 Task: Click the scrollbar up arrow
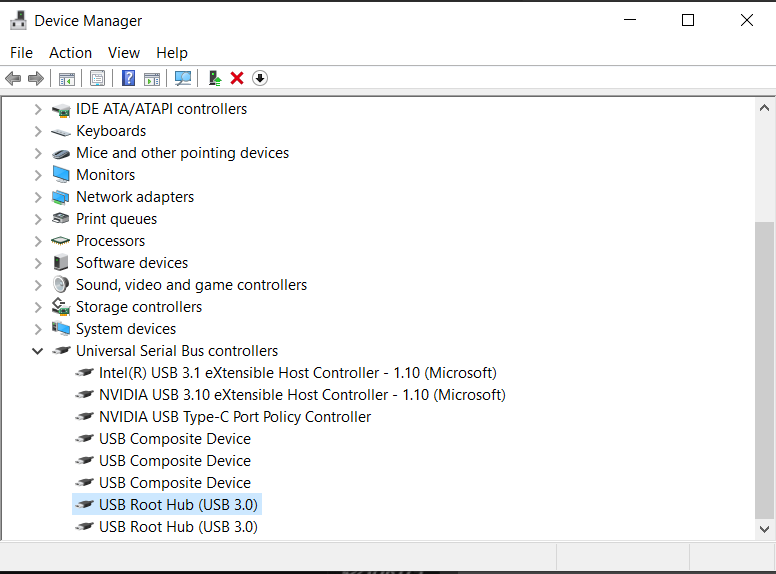tap(764, 108)
